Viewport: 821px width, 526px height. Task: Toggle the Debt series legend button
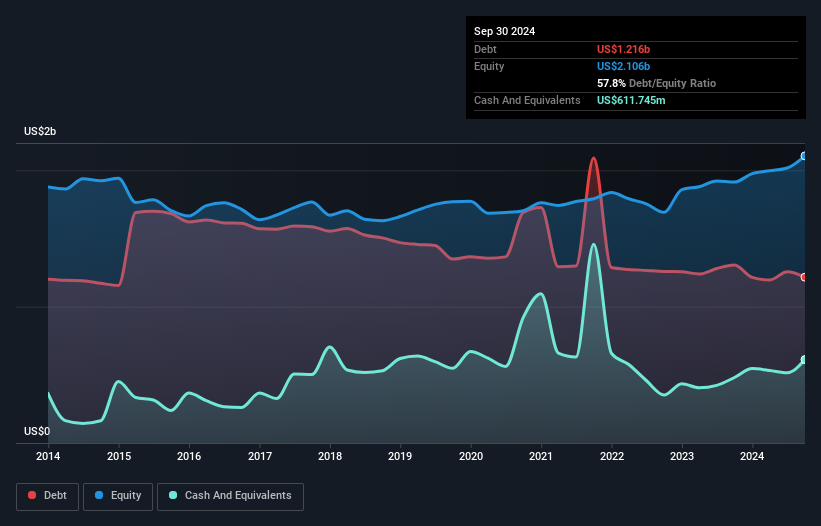coord(47,496)
